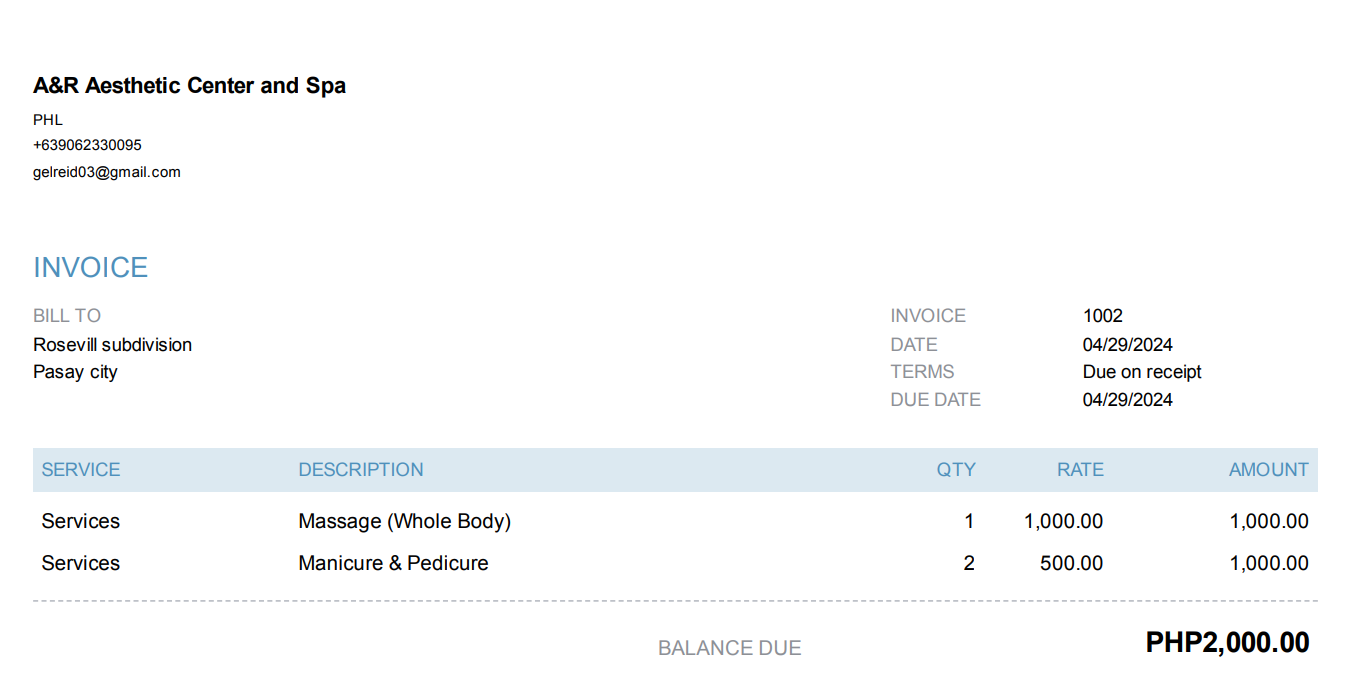Click the BALANCE DUE label
The height and width of the screenshot is (683, 1354).
(x=729, y=648)
